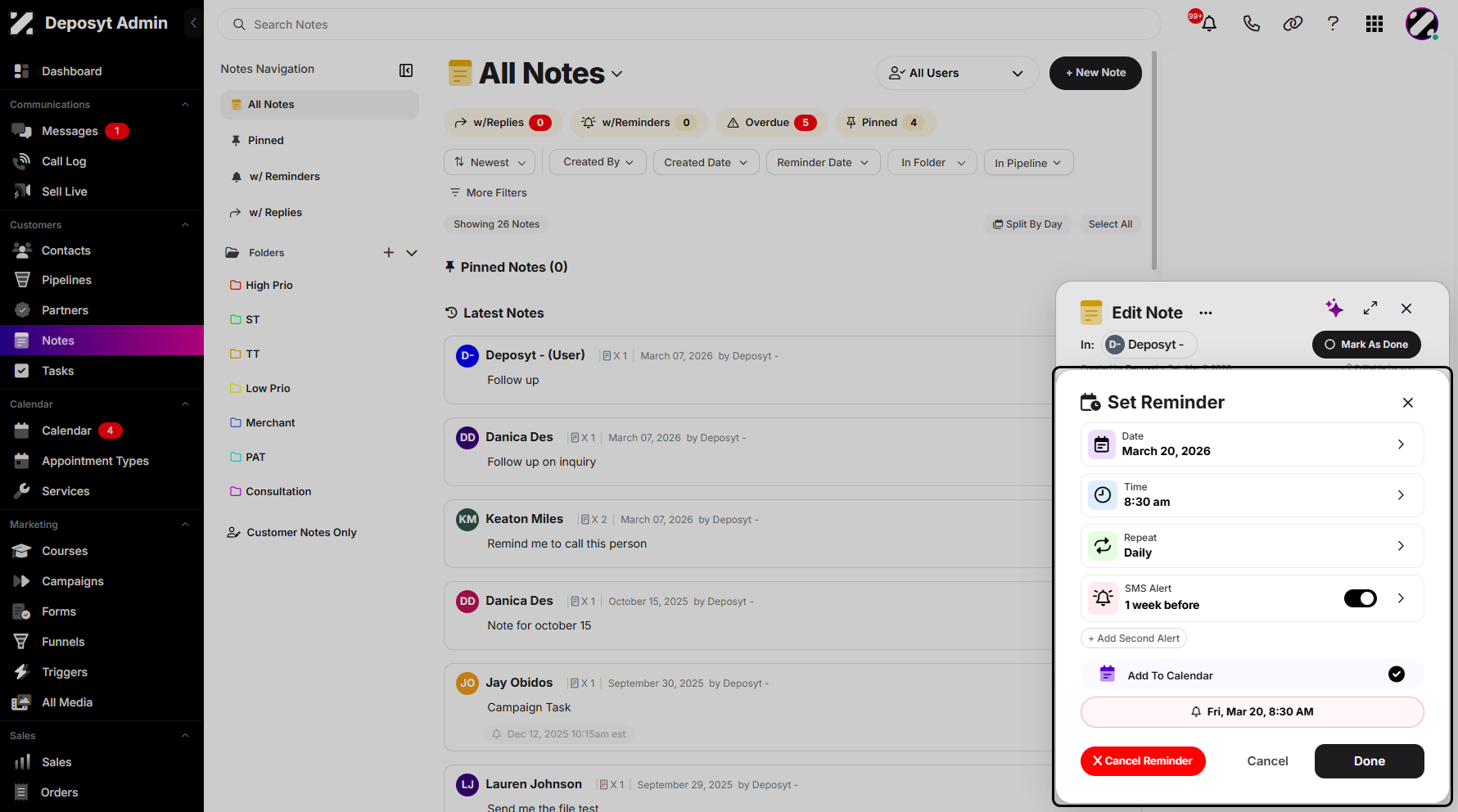
Task: Click Done in Set Reminder
Action: point(1369,761)
